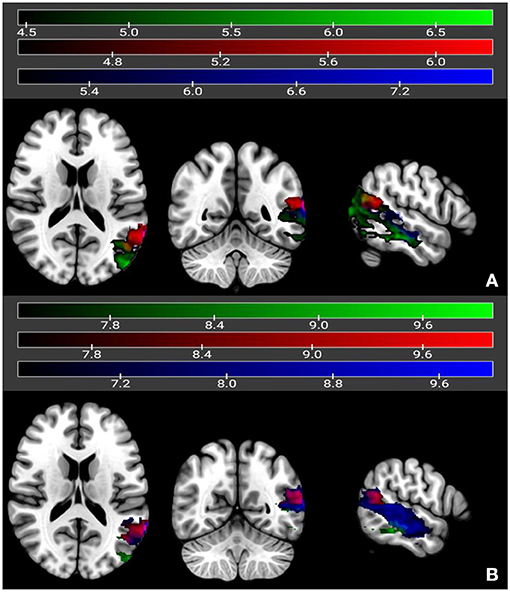The width and height of the screenshot is (510, 592).
Task: Select the sagittal brain slice in panel A
Action: coord(411,213)
